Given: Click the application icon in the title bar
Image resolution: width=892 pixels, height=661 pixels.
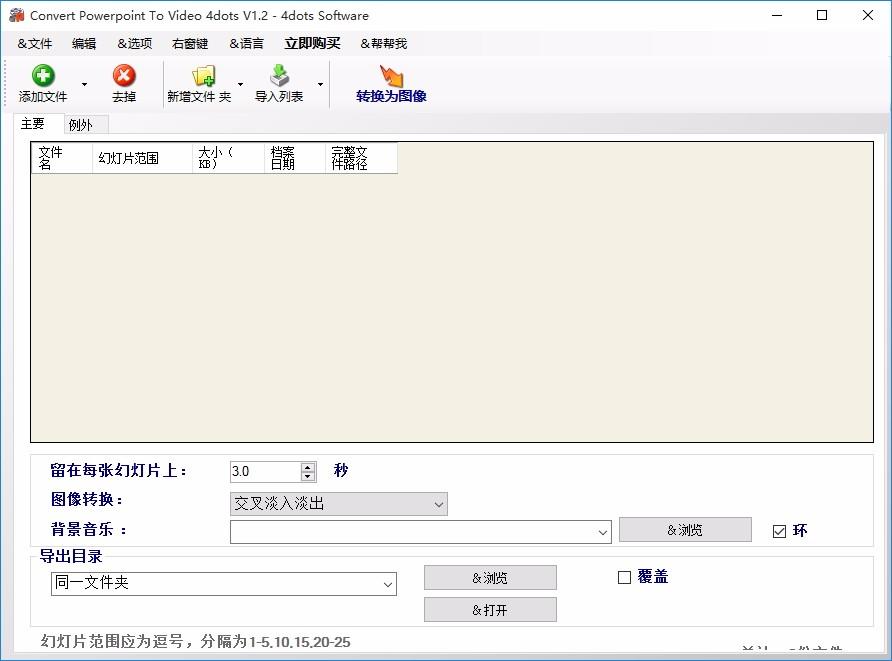Looking at the screenshot, I should (x=16, y=15).
